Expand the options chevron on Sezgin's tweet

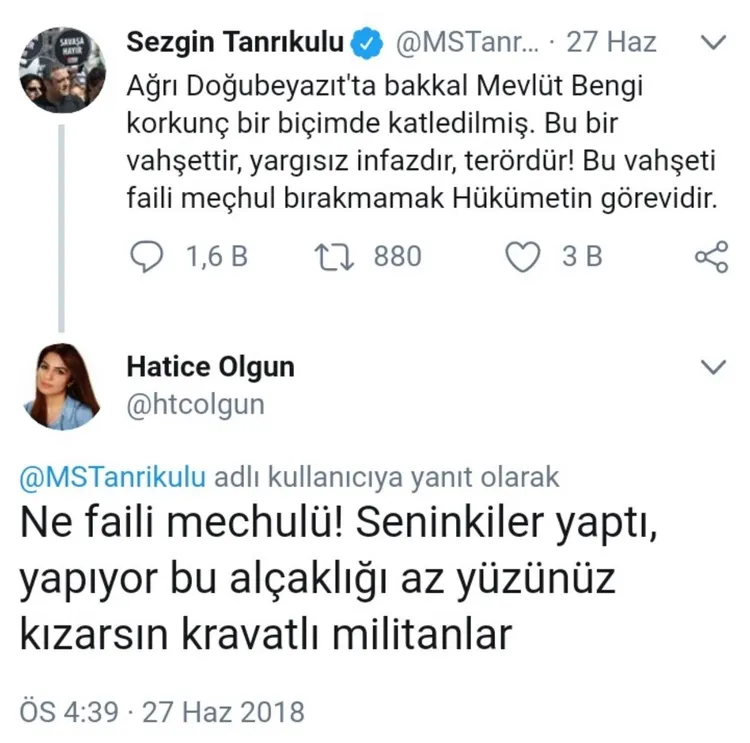[x=713, y=43]
